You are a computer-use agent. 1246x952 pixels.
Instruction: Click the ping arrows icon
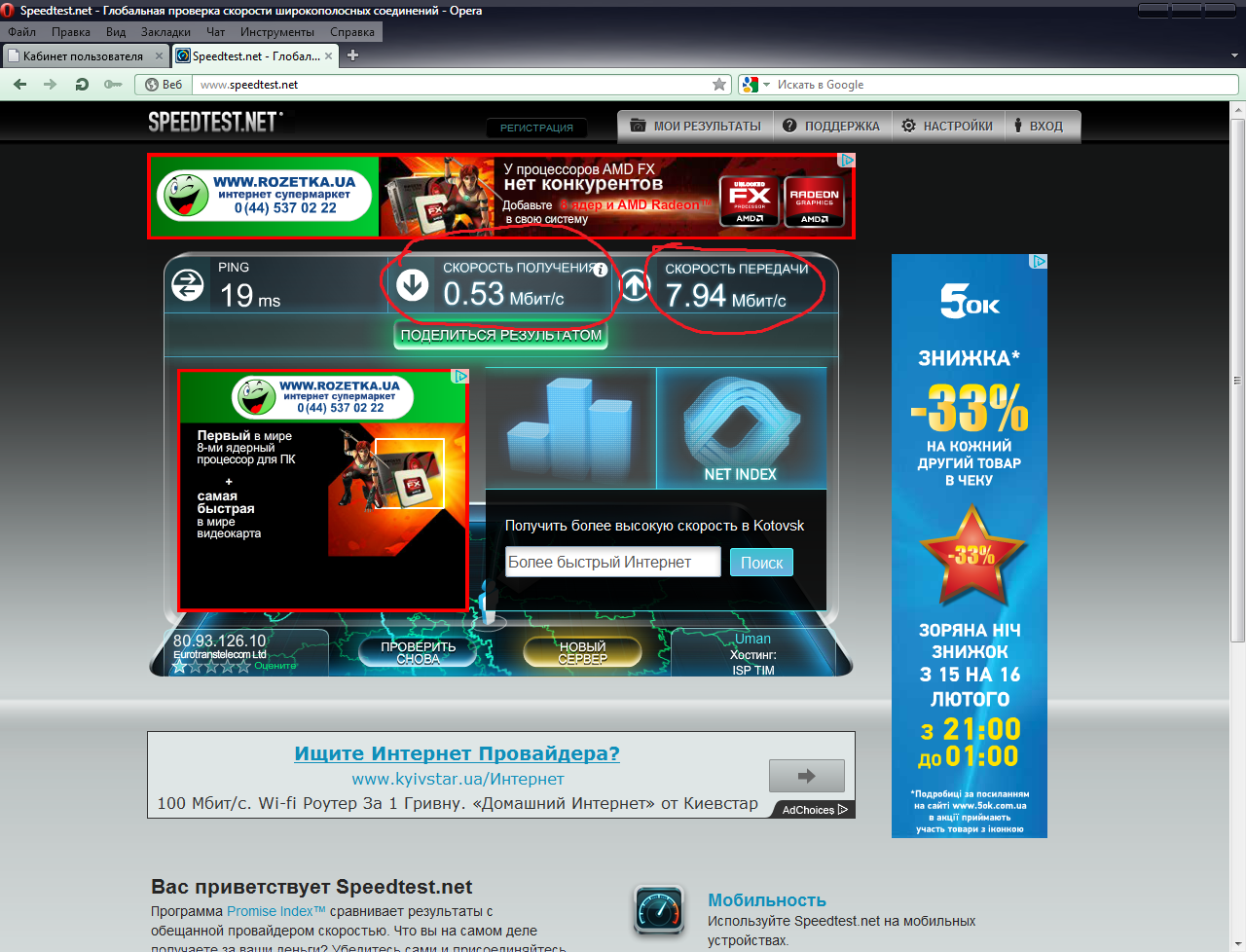(x=188, y=285)
